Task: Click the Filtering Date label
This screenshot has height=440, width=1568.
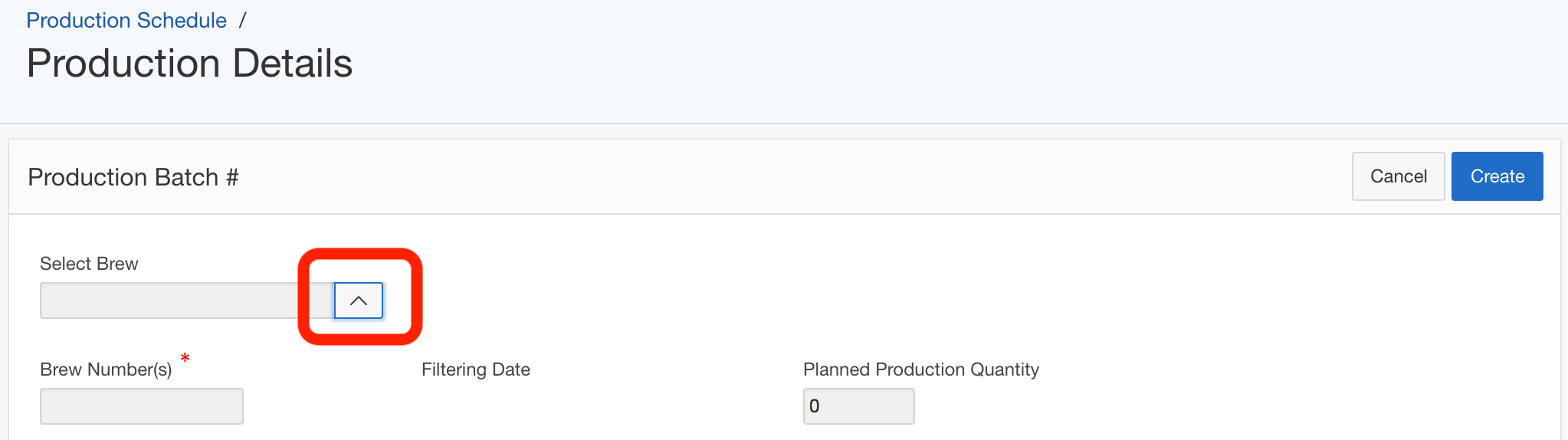Action: coord(476,369)
